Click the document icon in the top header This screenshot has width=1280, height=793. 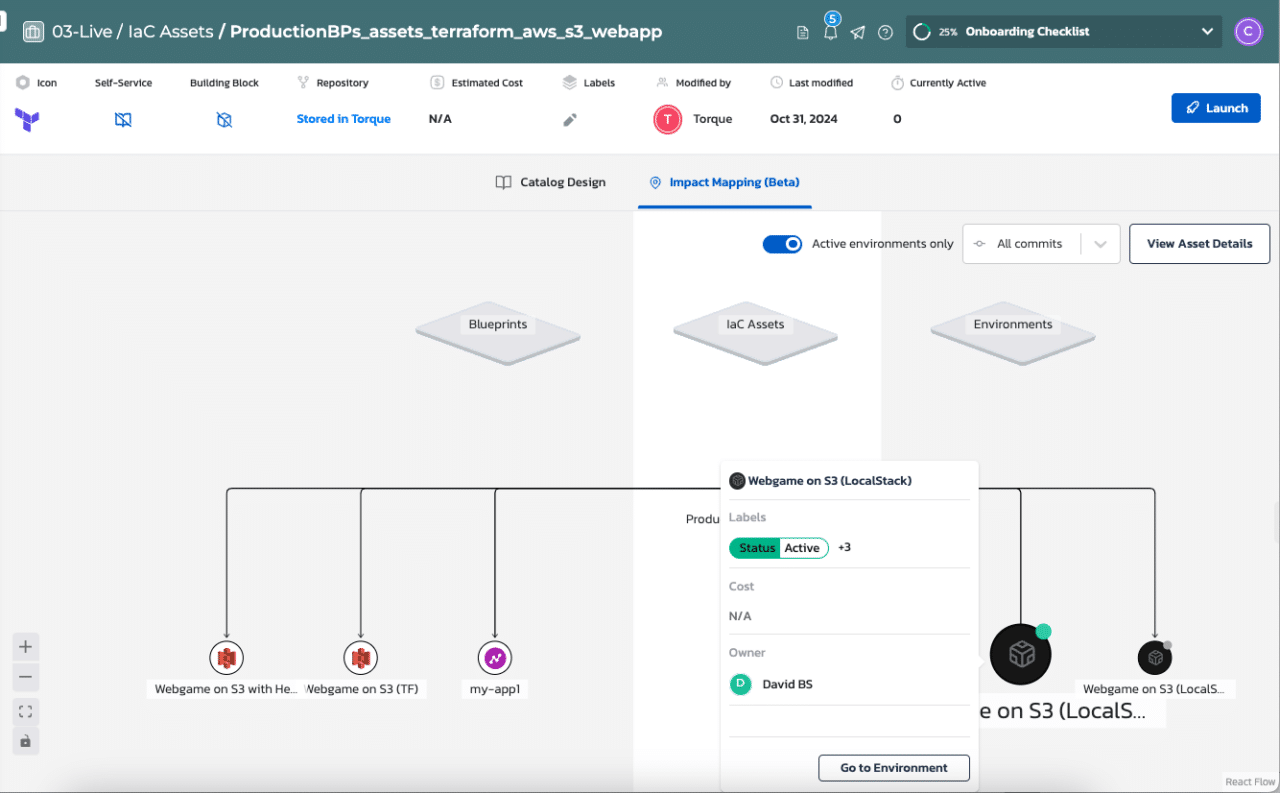tap(802, 32)
